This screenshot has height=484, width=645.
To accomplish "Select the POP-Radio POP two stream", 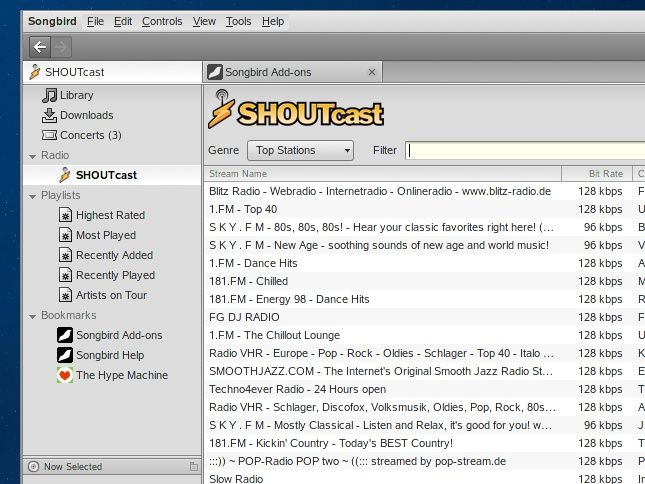I will click(425, 461).
